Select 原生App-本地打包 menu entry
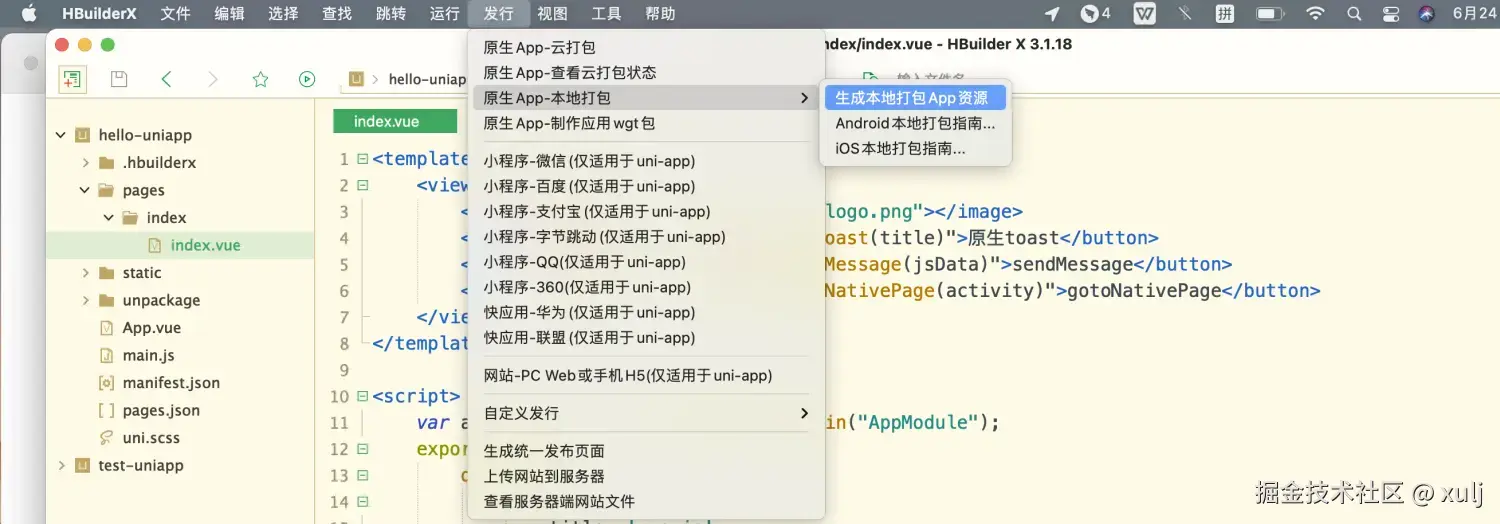Viewport: 1500px width, 524px height. tap(646, 98)
